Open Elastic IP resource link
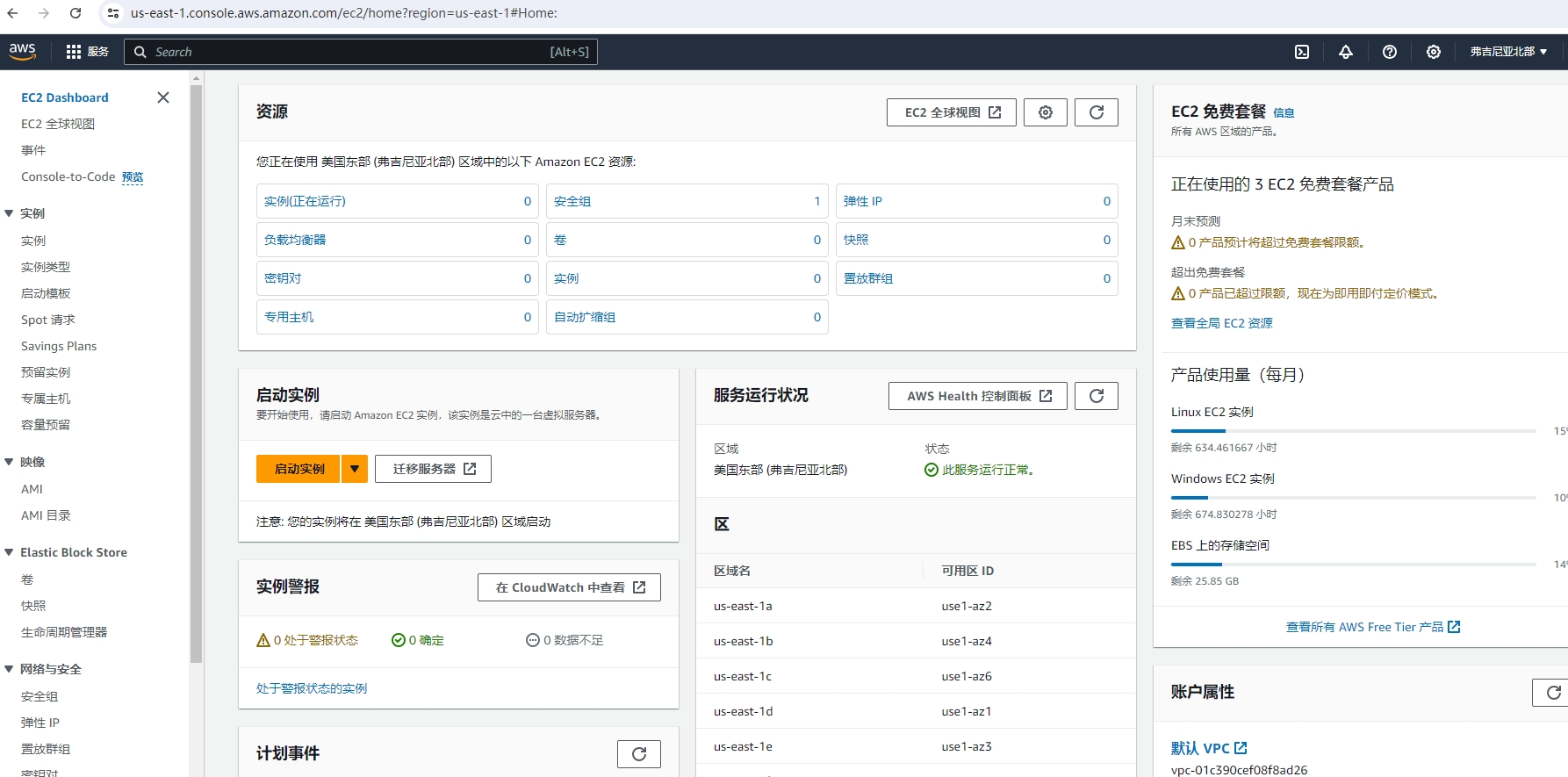 pyautogui.click(x=863, y=201)
